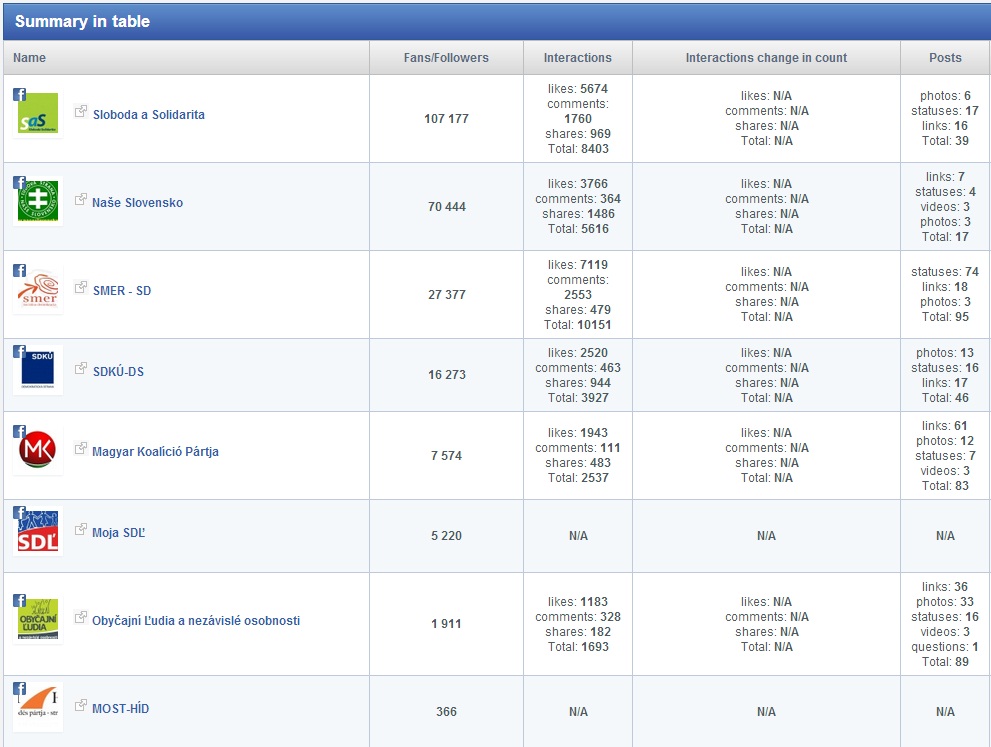Screen dimensions: 991x747
Task: Select fan count 366
Action: click(x=446, y=711)
